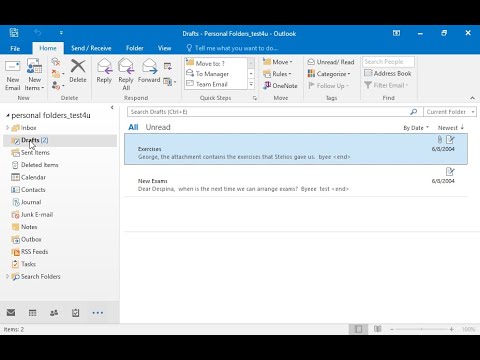The image size is (480, 360).
Task: Reply to the selected message
Action: tap(104, 71)
